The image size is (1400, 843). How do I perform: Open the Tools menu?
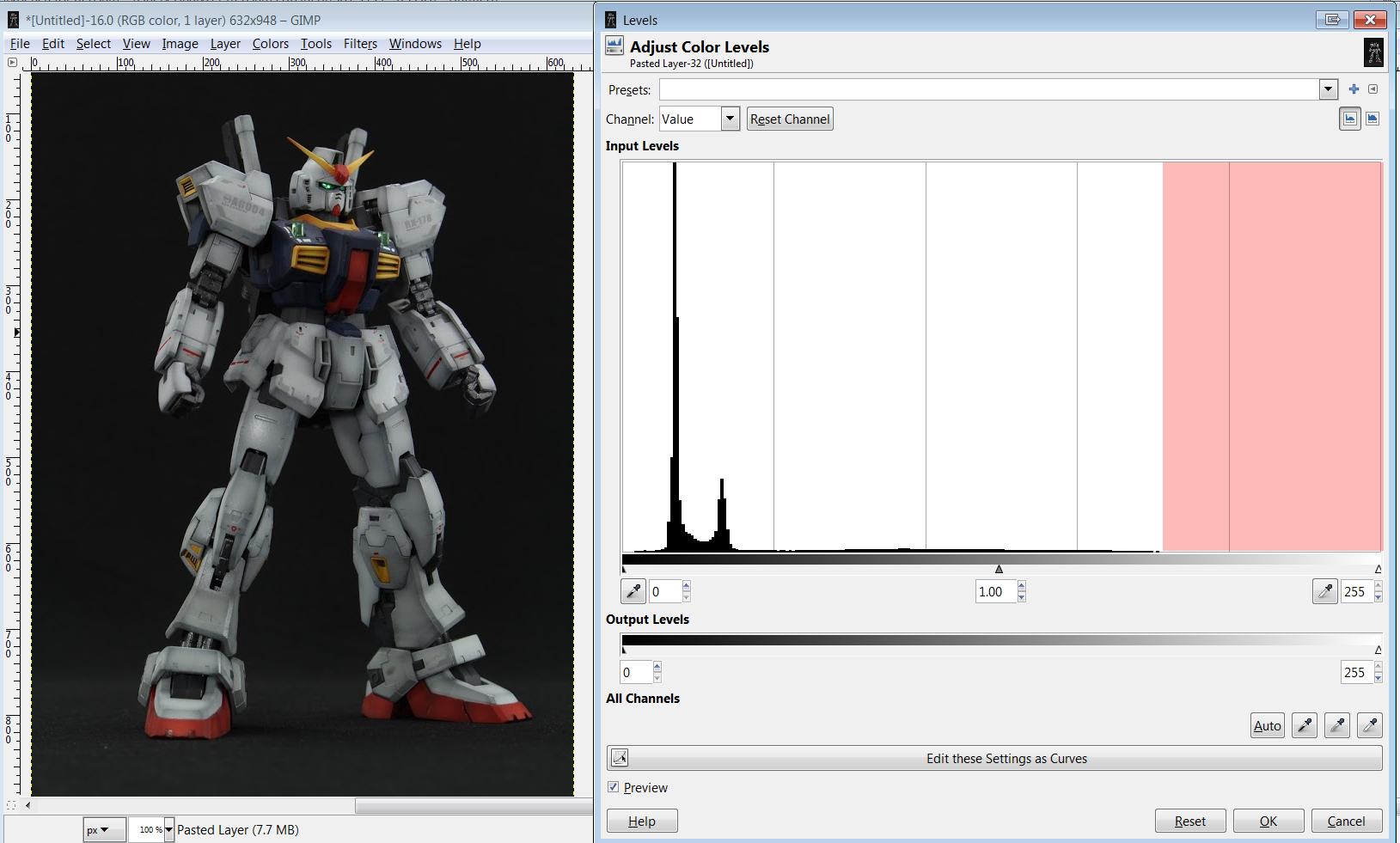tap(315, 44)
